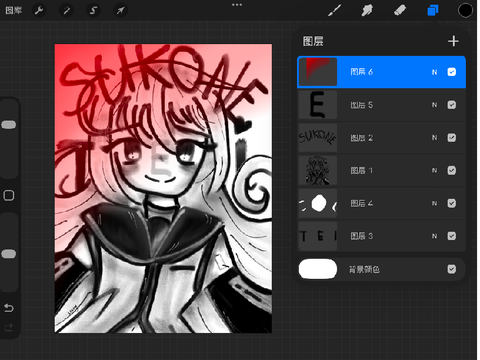
Task: Open the magic wand Adjustments menu
Action: click(x=66, y=10)
